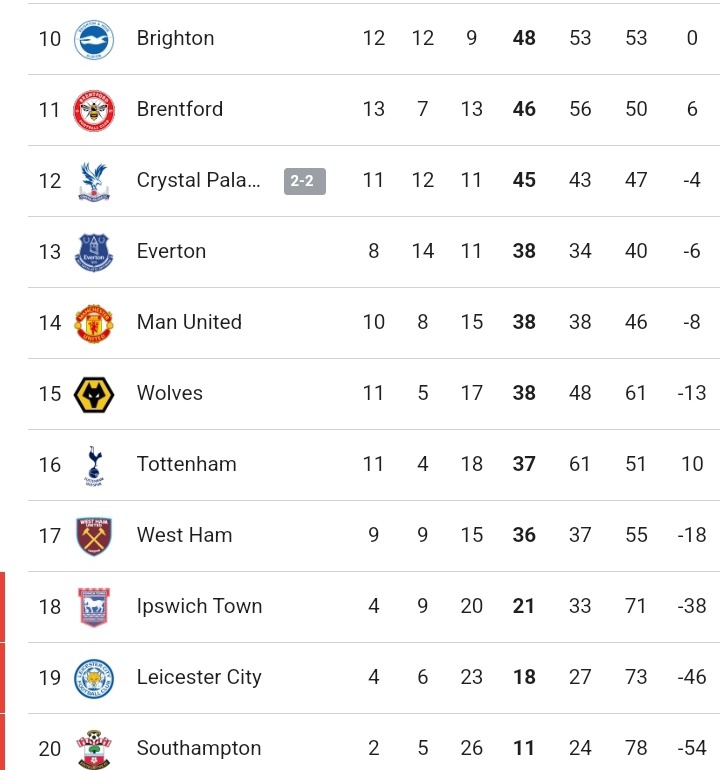Select the Crystal Palace team name
This screenshot has width=720, height=770.
click(x=198, y=180)
